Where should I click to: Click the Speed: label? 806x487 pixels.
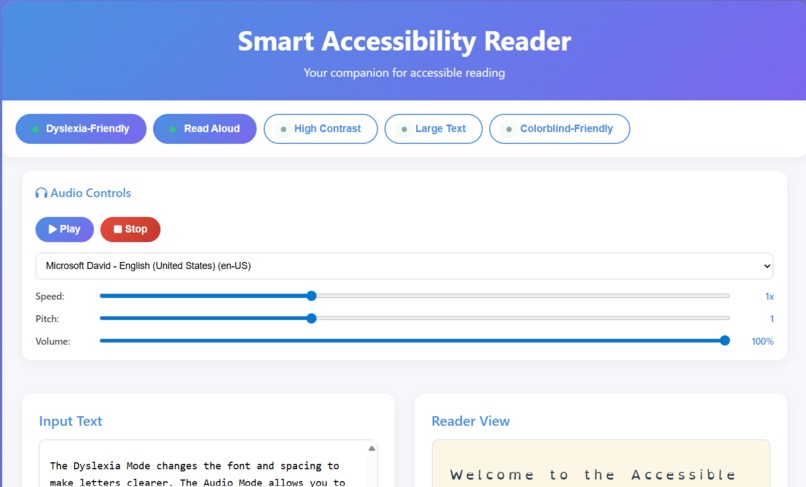coord(50,296)
